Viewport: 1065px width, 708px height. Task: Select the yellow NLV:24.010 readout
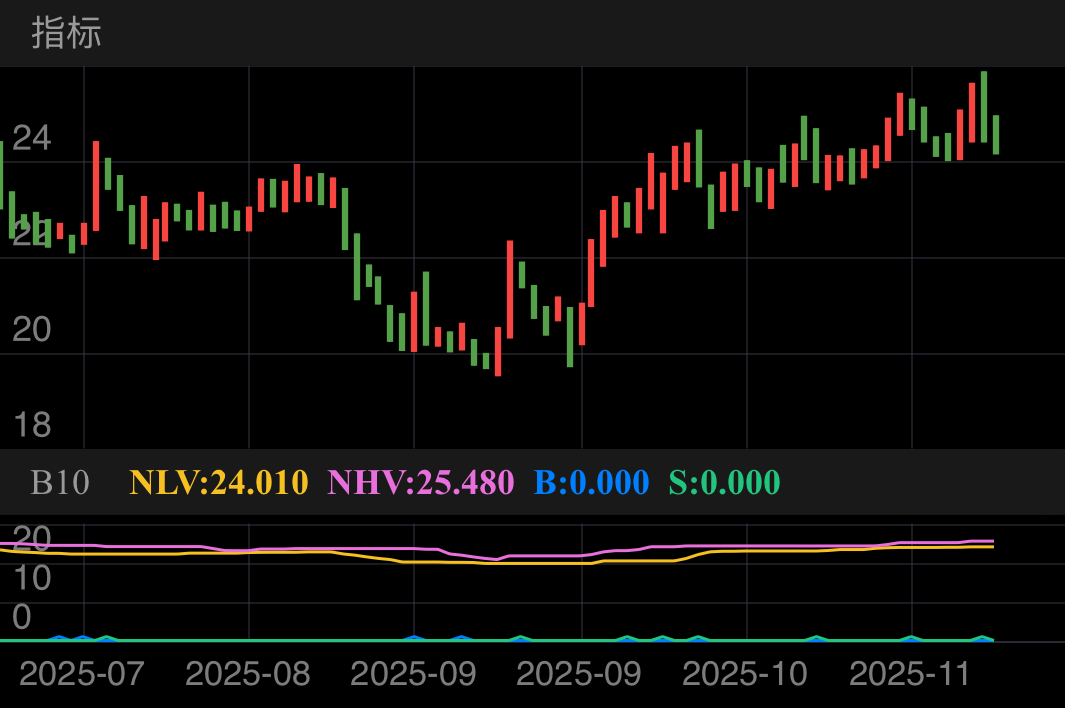(x=219, y=482)
